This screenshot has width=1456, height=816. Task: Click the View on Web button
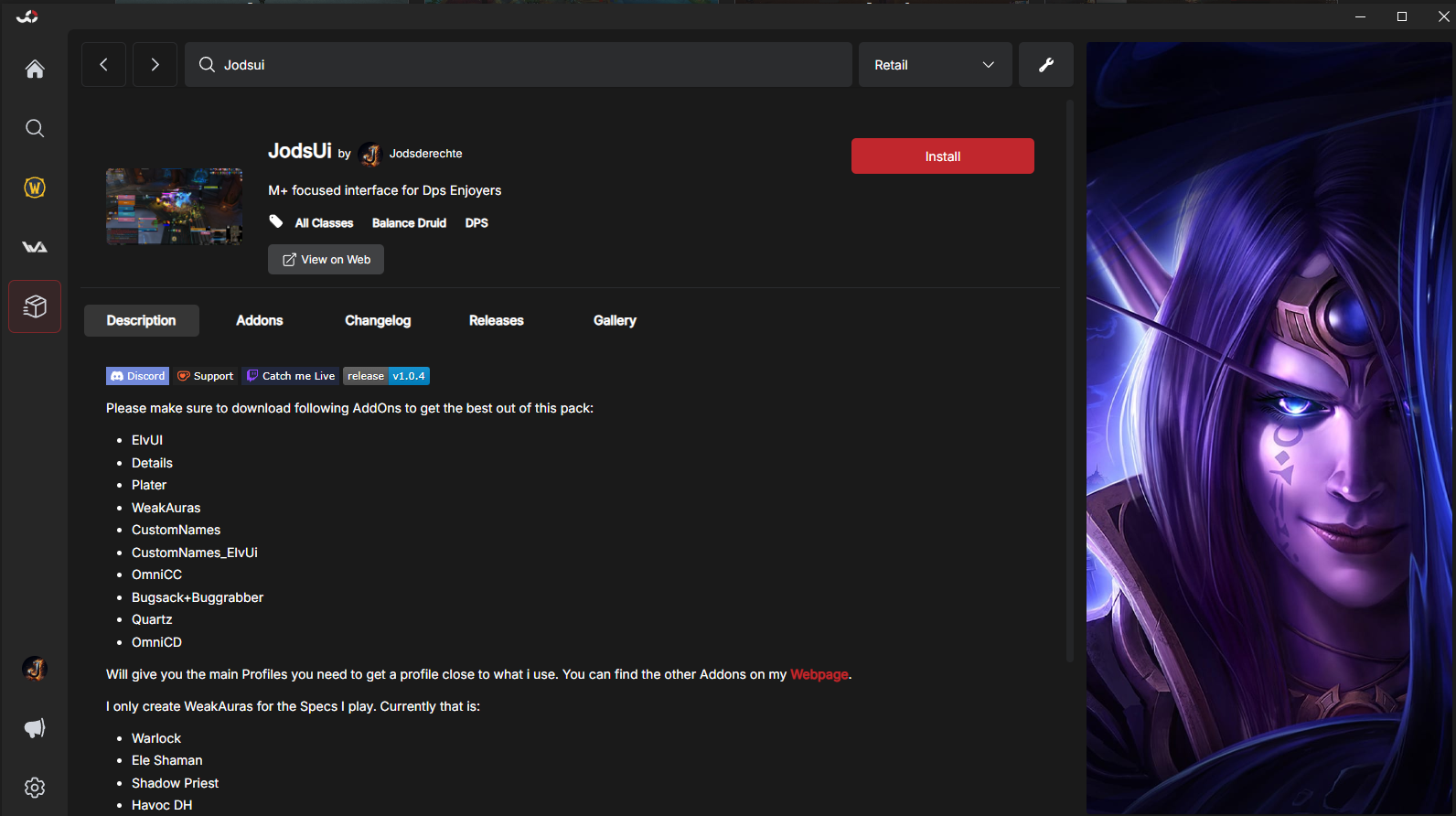click(326, 260)
